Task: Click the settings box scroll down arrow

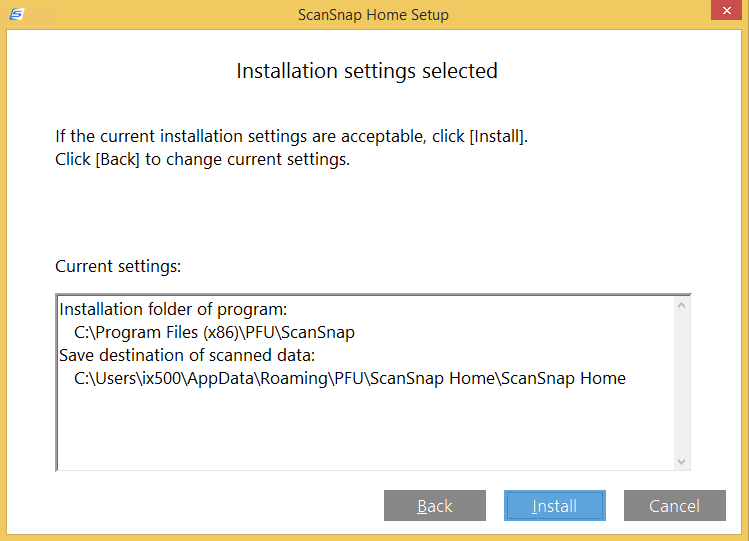Action: tap(682, 461)
